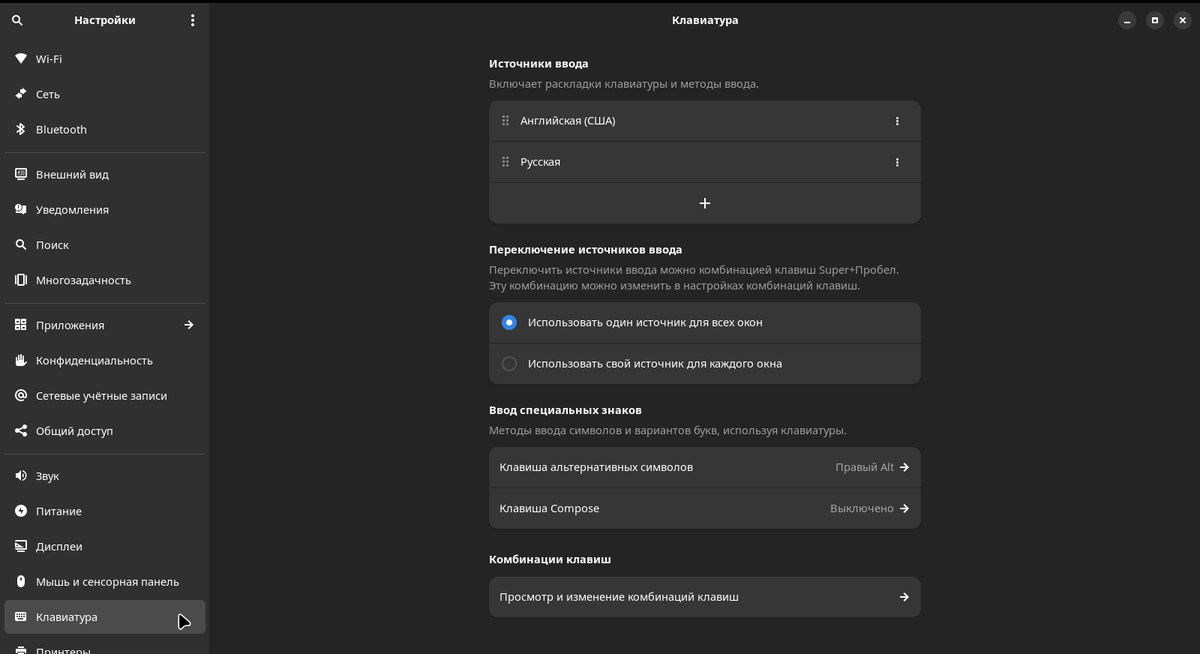The image size is (1200, 654).
Task: Switch to Мышь и сенсорная панель
Action: point(107,582)
